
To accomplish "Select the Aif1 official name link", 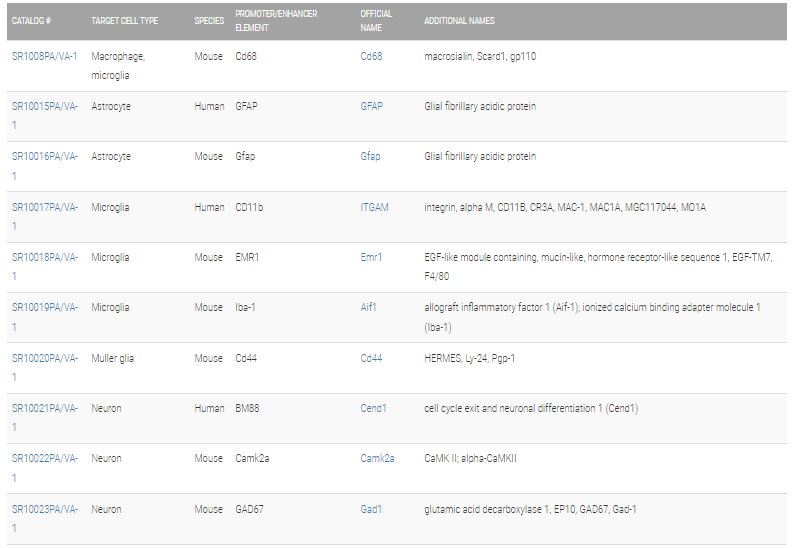I will point(368,307).
